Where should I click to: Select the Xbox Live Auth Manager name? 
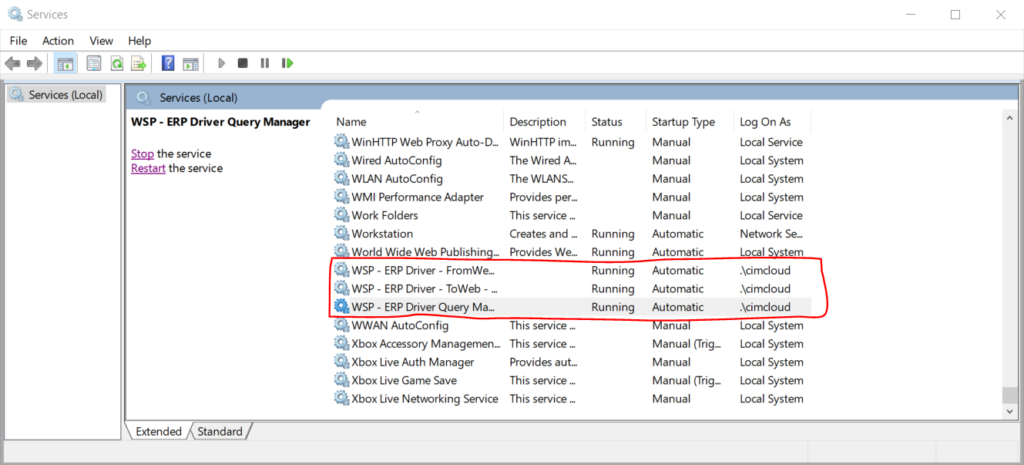[x=413, y=362]
